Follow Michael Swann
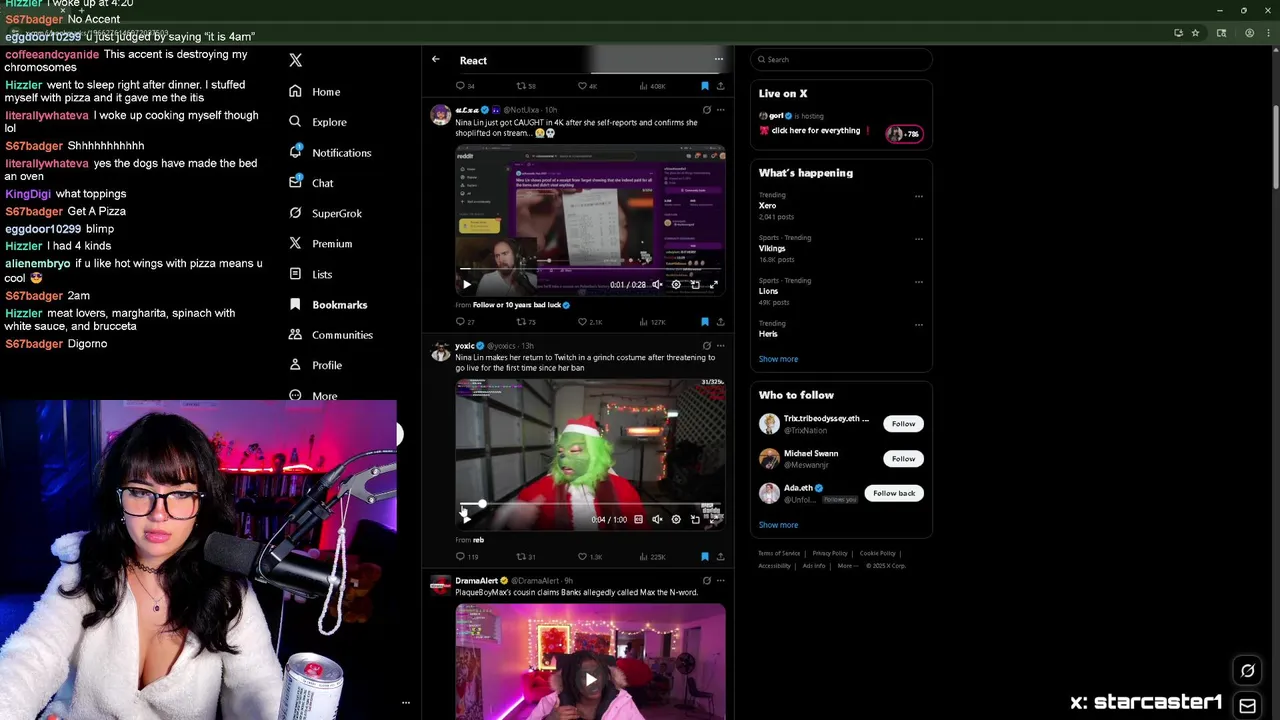1280x720 pixels. (903, 458)
